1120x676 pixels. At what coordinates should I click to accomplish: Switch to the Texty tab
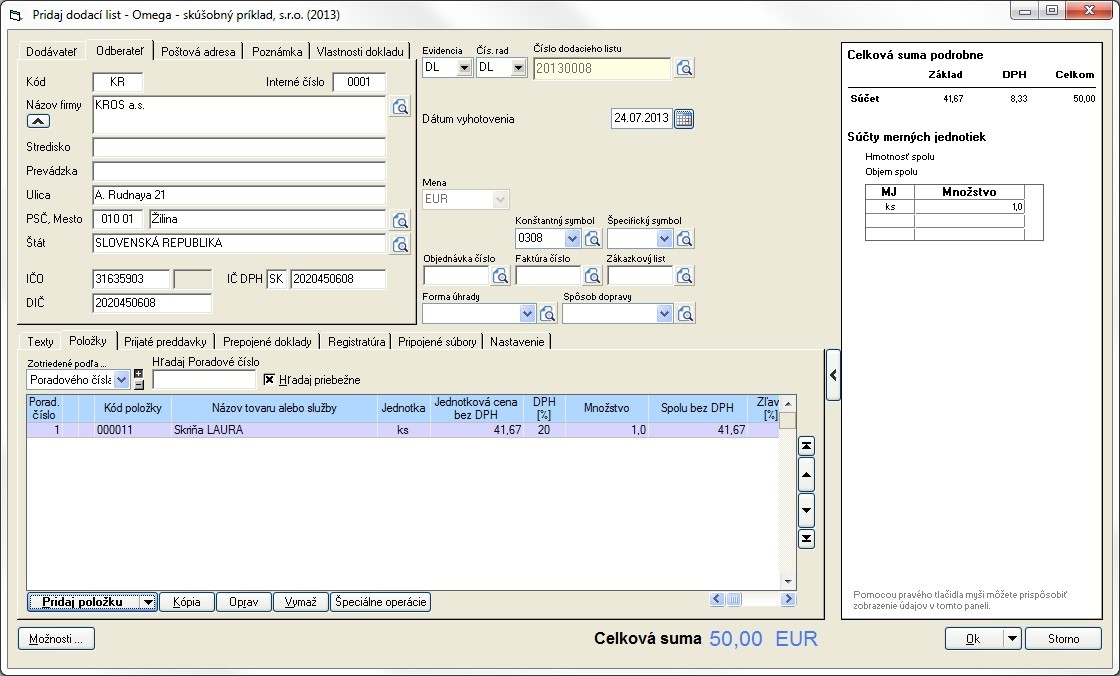(x=41, y=342)
